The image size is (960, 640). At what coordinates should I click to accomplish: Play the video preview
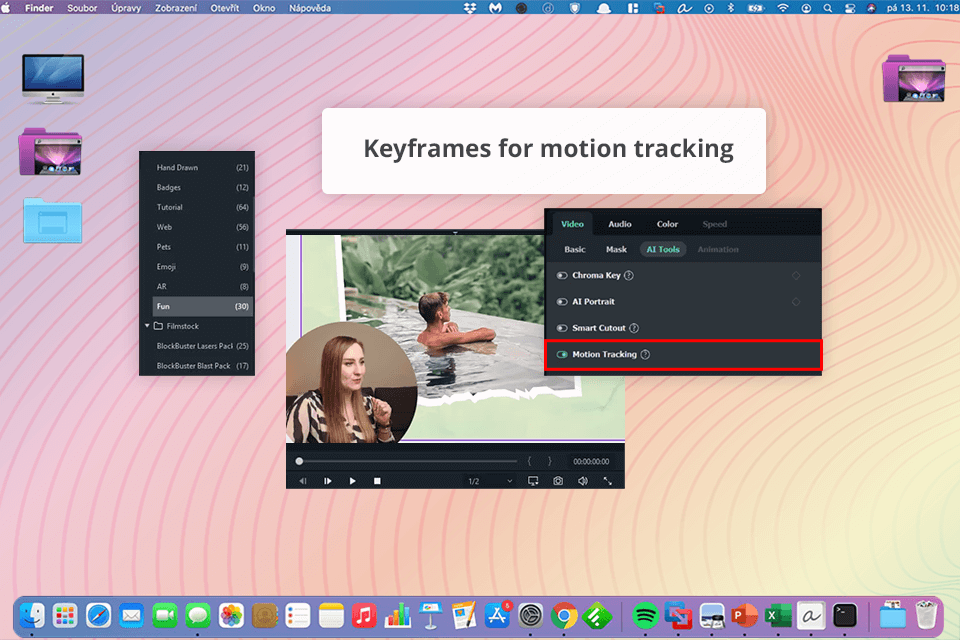(352, 481)
